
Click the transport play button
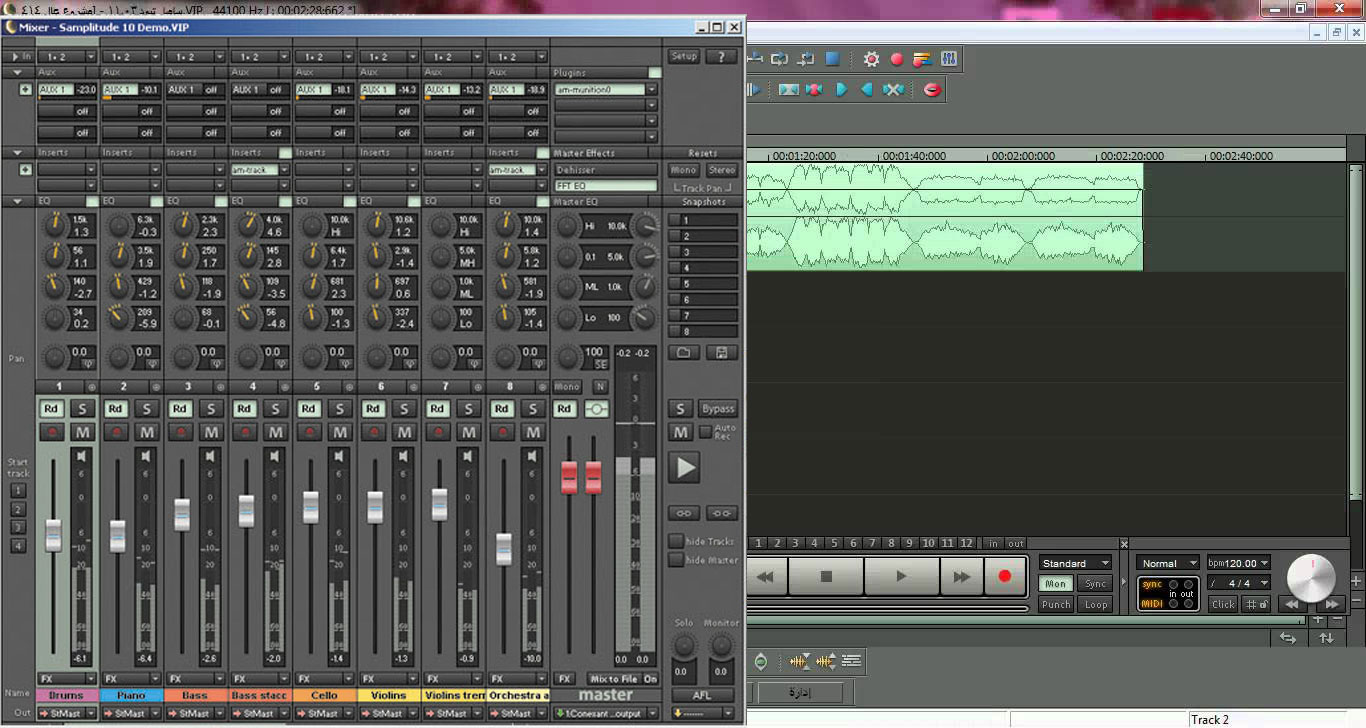901,576
